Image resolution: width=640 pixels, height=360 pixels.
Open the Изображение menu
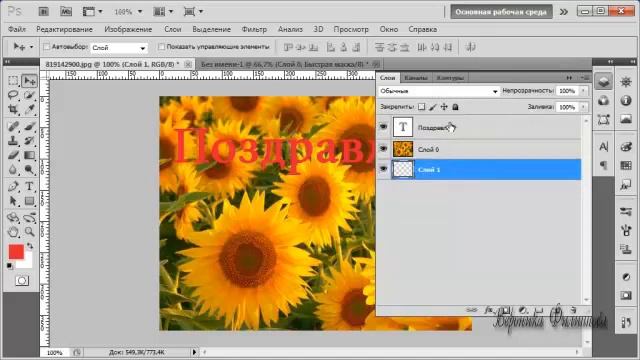coord(128,29)
